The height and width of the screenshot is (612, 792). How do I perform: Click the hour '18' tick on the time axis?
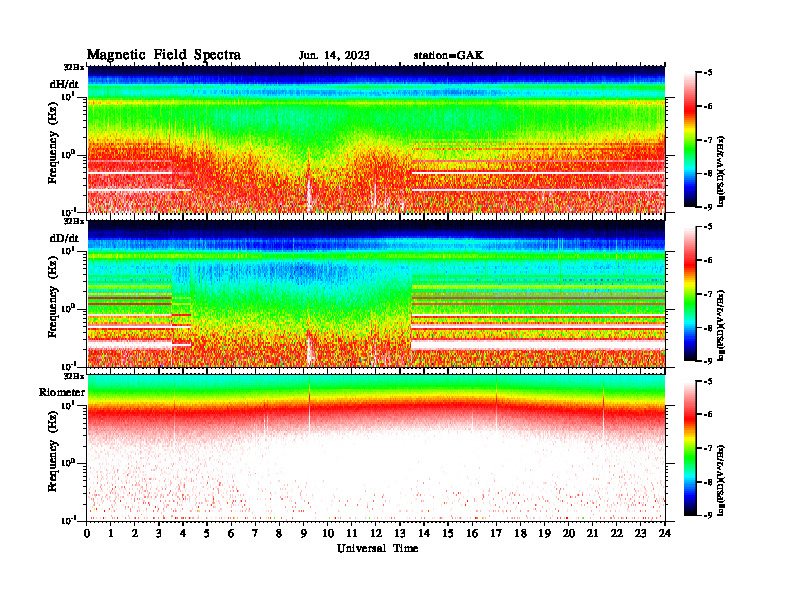point(520,533)
